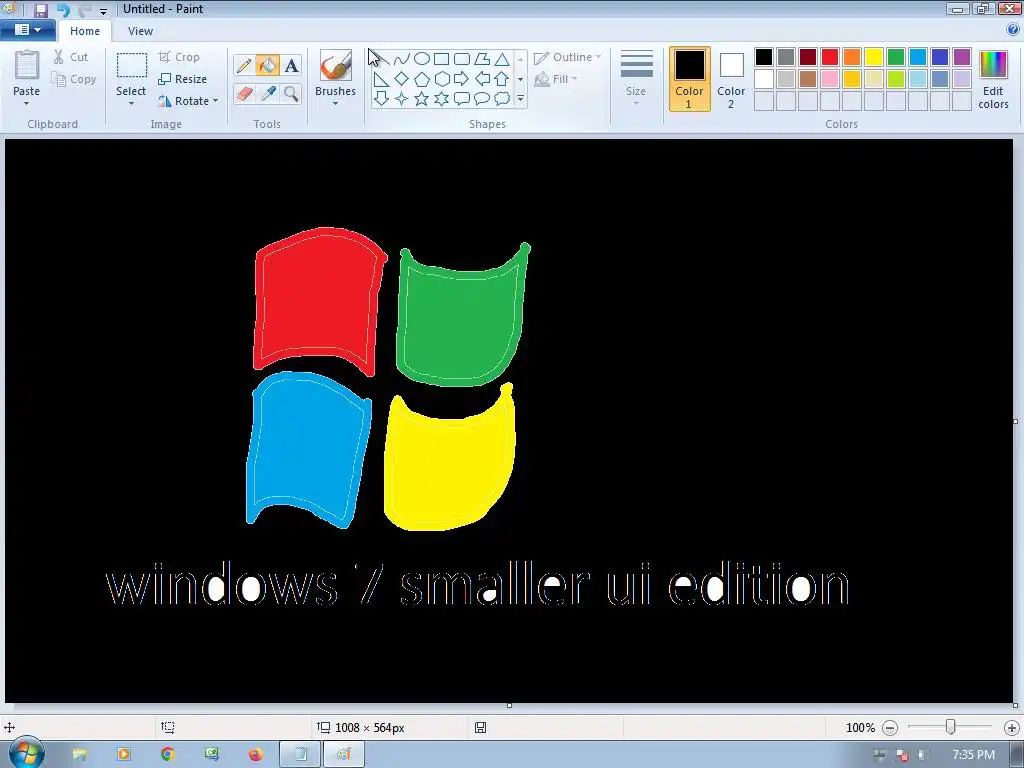Click the Brushes button
Viewport: 1024px width, 768px height.
click(x=335, y=73)
